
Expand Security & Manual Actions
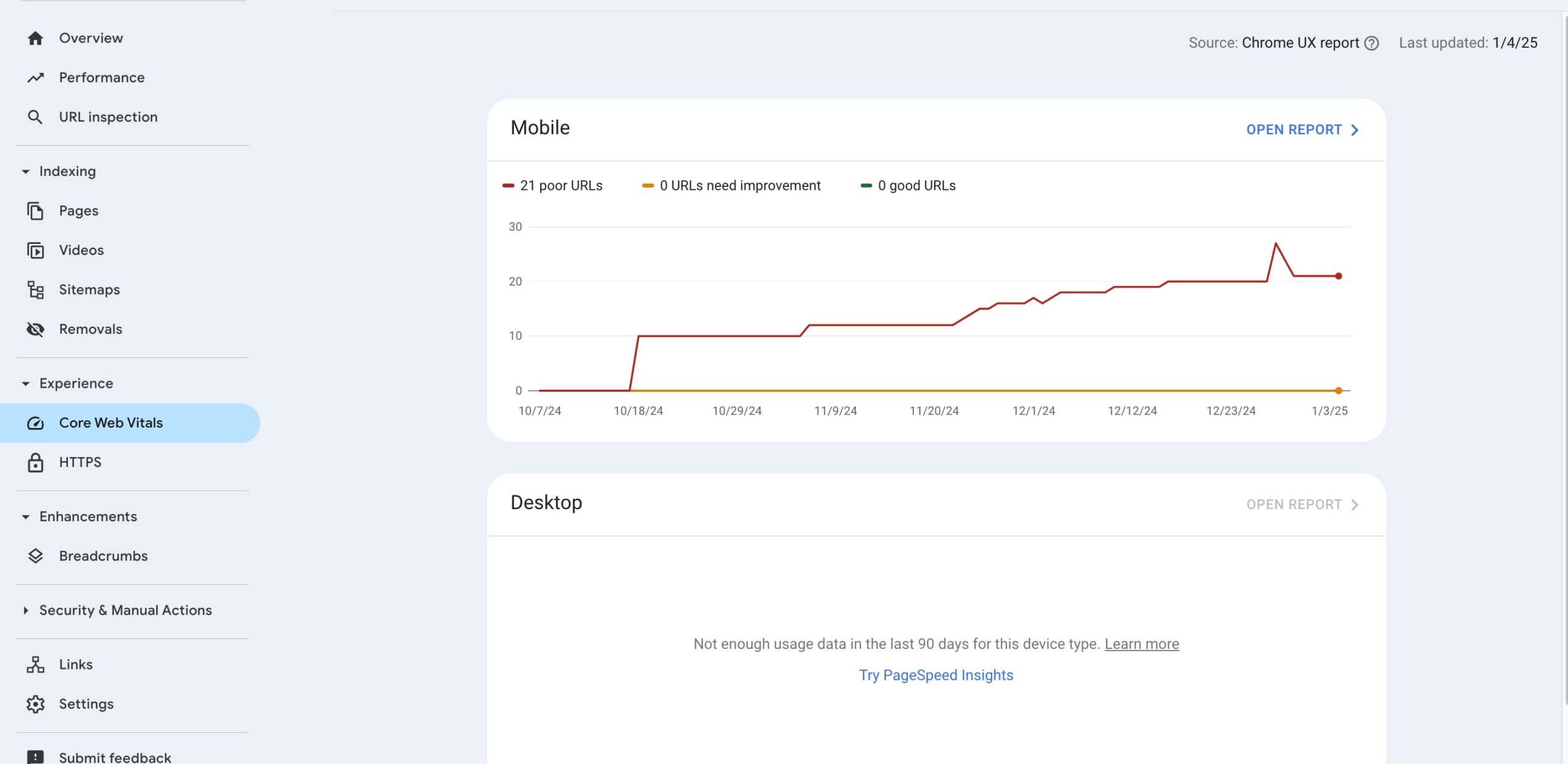(x=26, y=611)
